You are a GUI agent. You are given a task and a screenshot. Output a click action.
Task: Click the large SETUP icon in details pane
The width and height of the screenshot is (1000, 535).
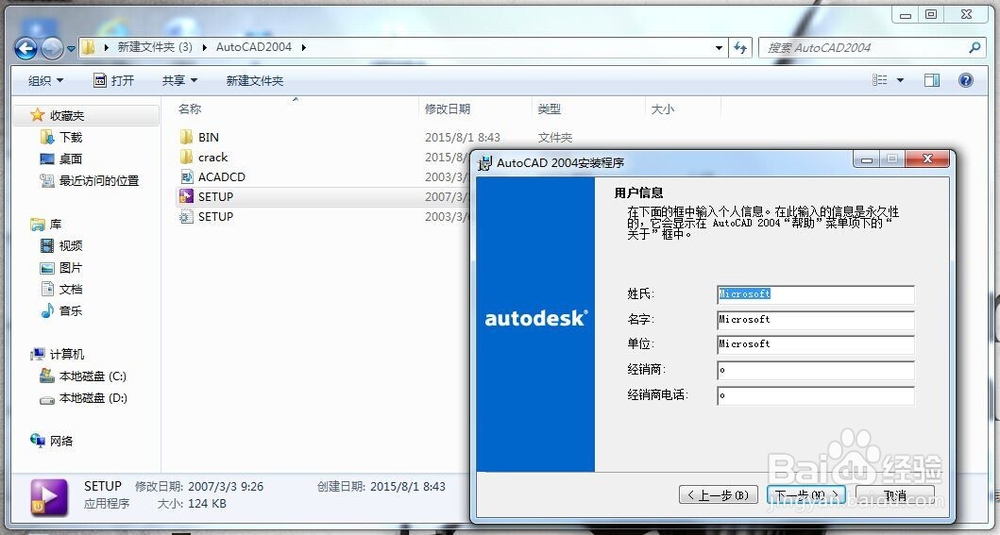pyautogui.click(x=49, y=497)
